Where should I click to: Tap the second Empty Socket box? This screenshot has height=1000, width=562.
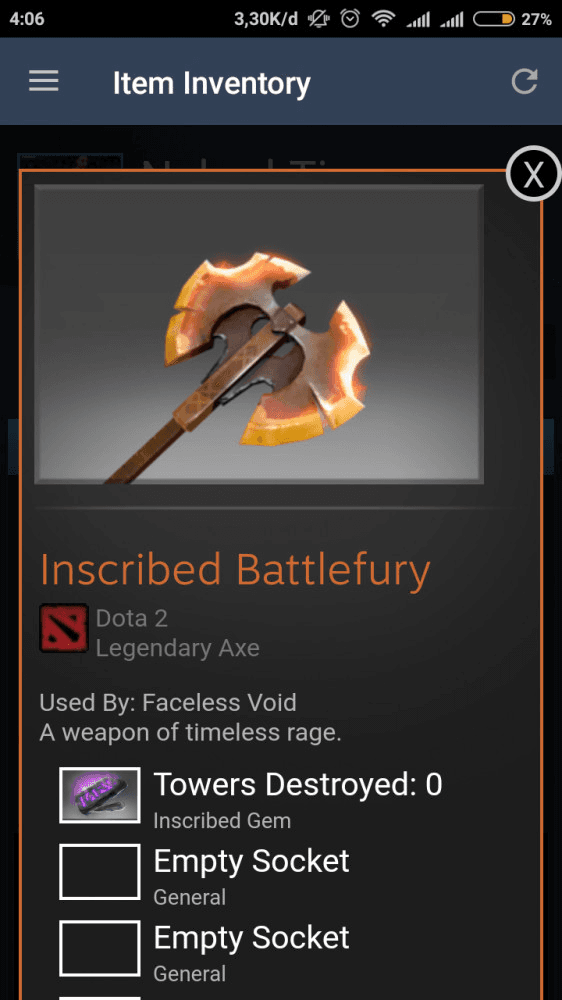(100, 948)
